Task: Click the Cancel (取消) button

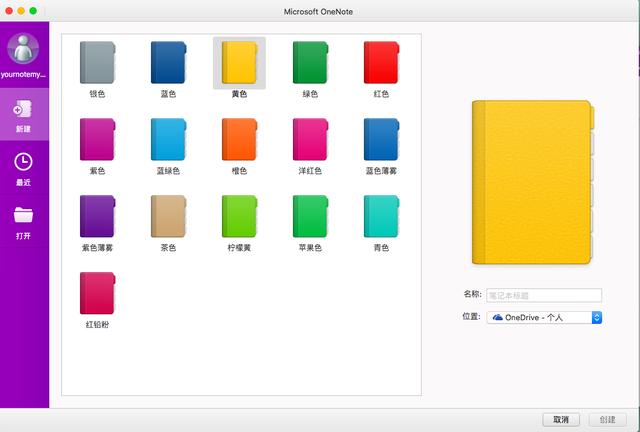Action: (561, 419)
